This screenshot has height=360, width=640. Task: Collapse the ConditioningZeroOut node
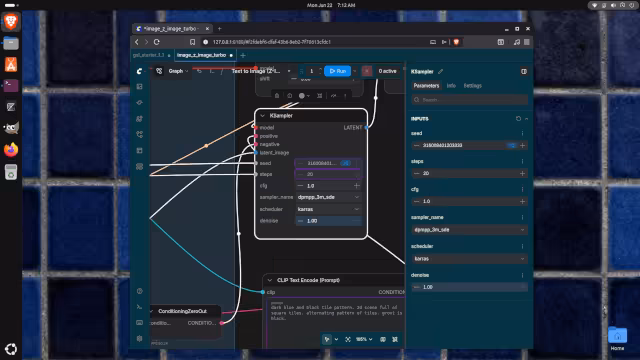[152, 311]
